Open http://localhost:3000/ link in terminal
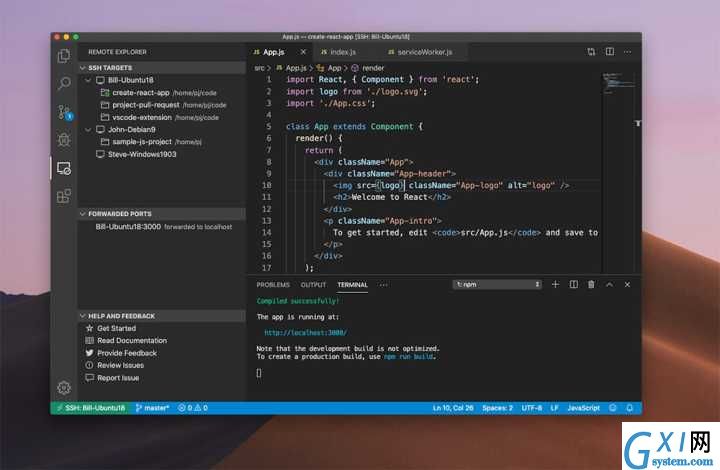This screenshot has width=720, height=470. (305, 333)
